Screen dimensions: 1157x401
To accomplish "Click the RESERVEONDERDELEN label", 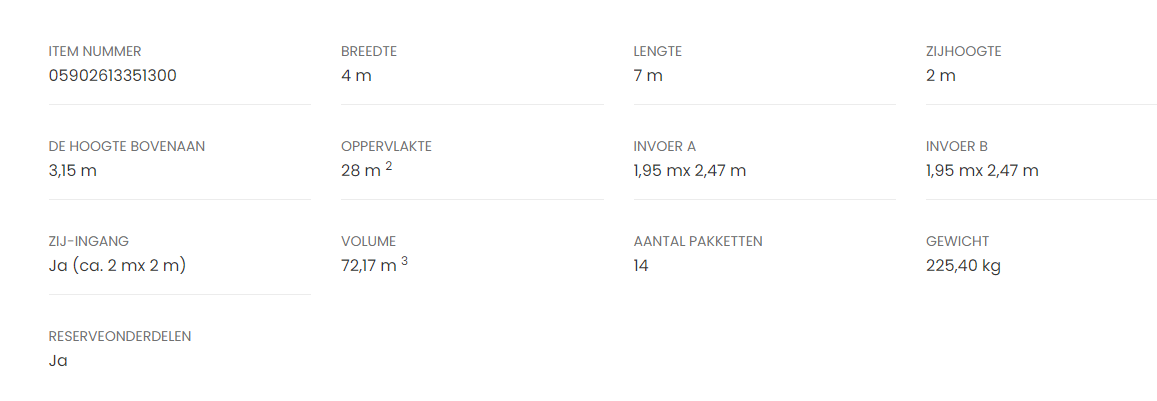I will click(x=120, y=336).
